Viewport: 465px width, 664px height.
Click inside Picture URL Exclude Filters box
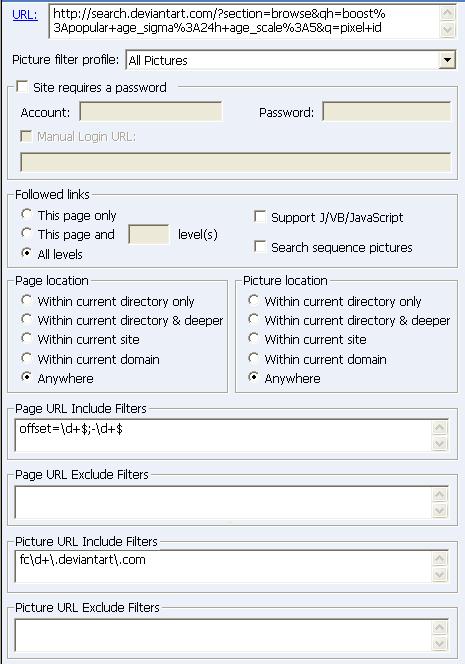pyautogui.click(x=223, y=635)
